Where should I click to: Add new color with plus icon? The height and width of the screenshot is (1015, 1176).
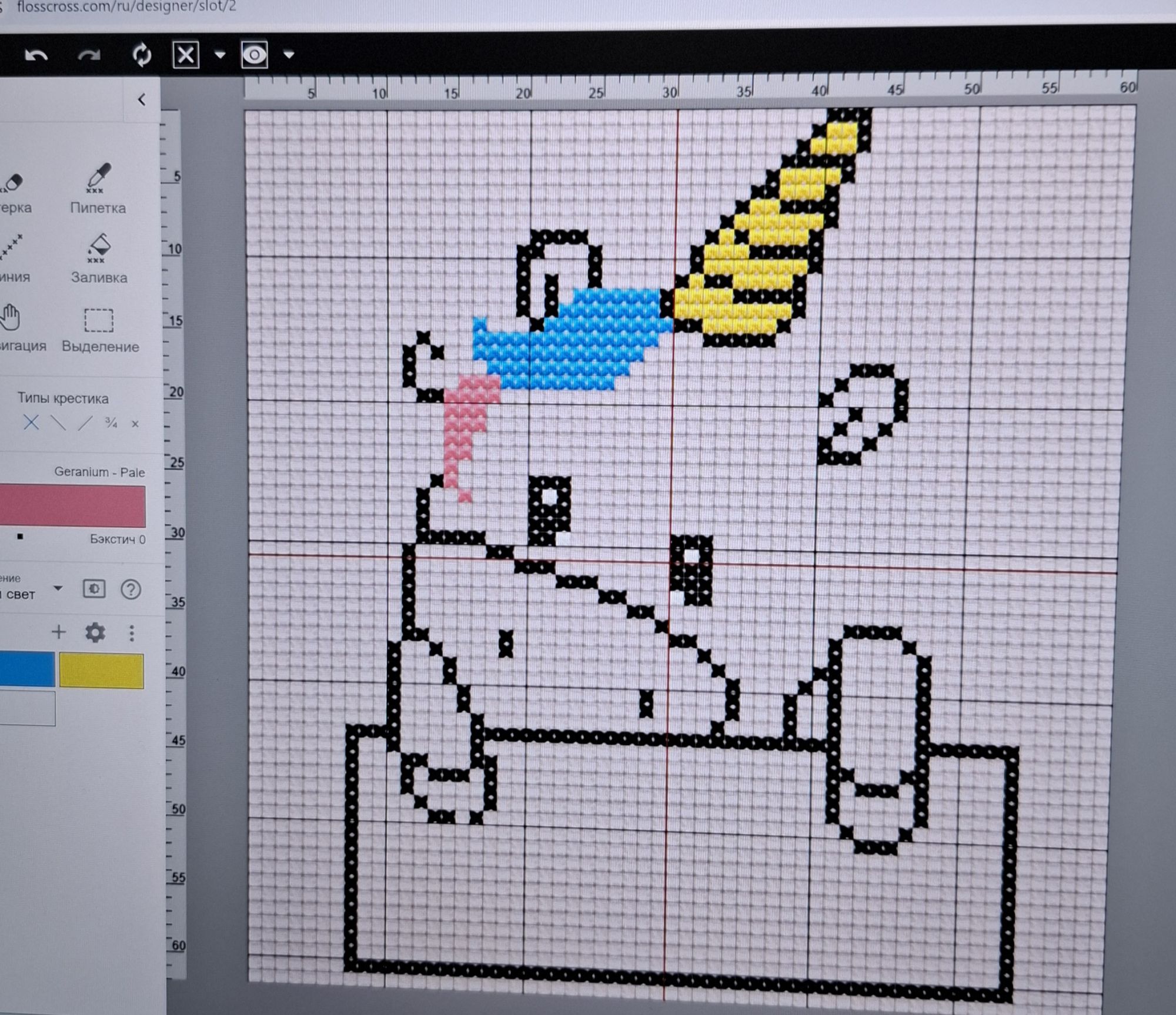click(x=58, y=632)
